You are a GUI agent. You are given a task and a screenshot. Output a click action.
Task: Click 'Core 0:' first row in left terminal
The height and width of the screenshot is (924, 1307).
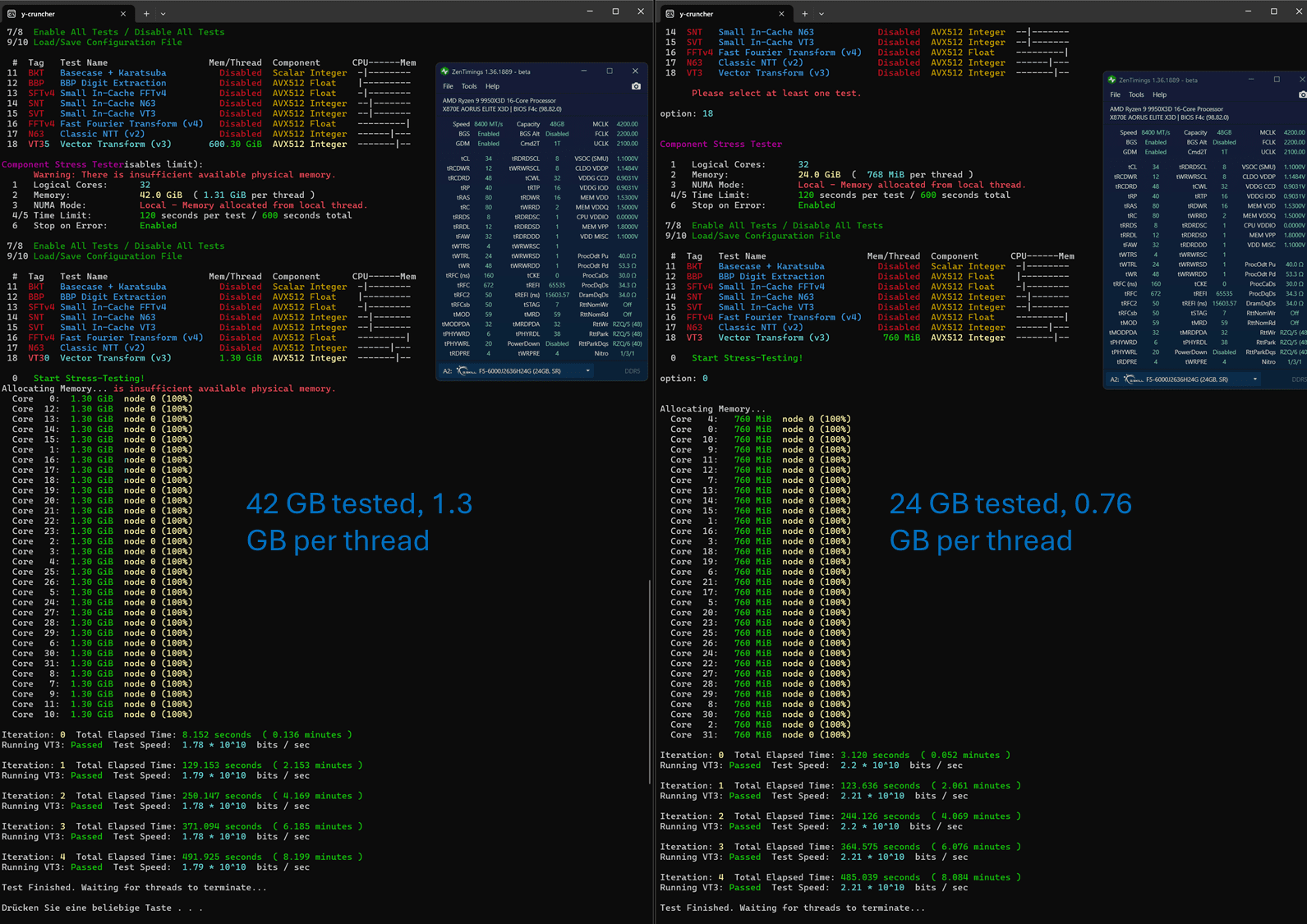(x=103, y=398)
